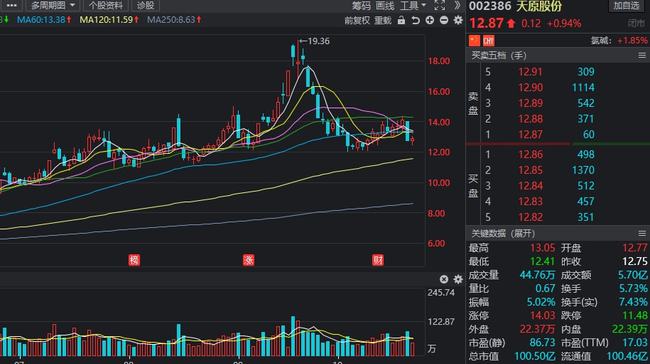The width and height of the screenshot is (650, 364).
Task: Open the 诊股 tab
Action: click(146, 5)
